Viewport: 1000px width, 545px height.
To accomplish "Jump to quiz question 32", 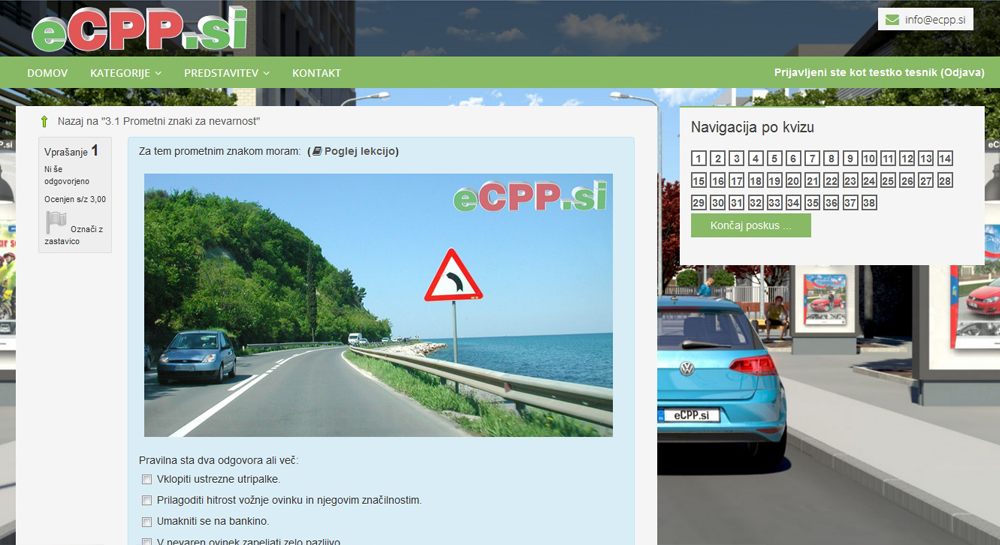I will pyautogui.click(x=756, y=203).
